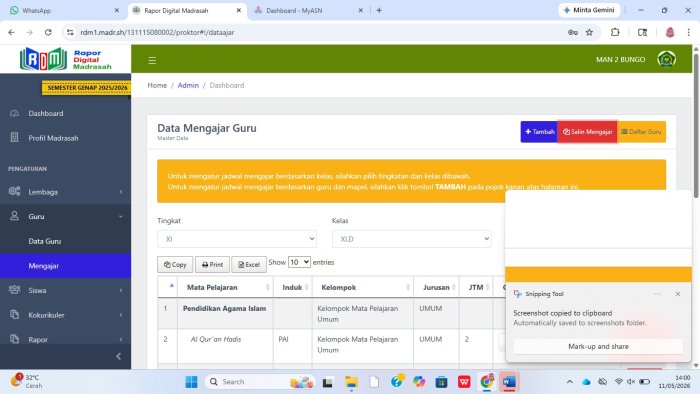
Task: Export the table with Excel button
Action: 249,265
